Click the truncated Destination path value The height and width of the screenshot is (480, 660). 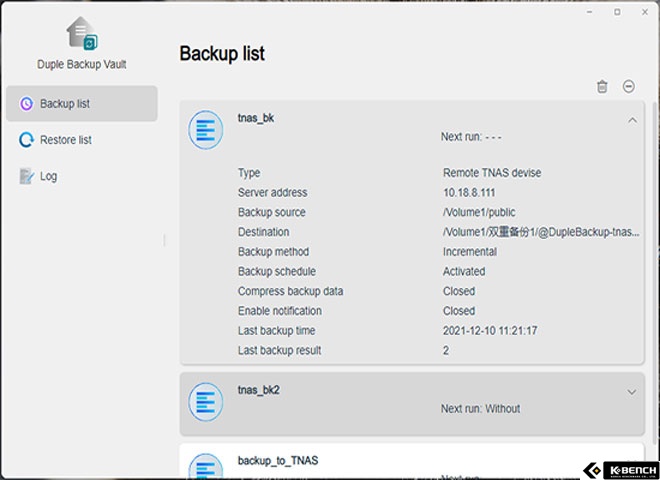coord(541,232)
